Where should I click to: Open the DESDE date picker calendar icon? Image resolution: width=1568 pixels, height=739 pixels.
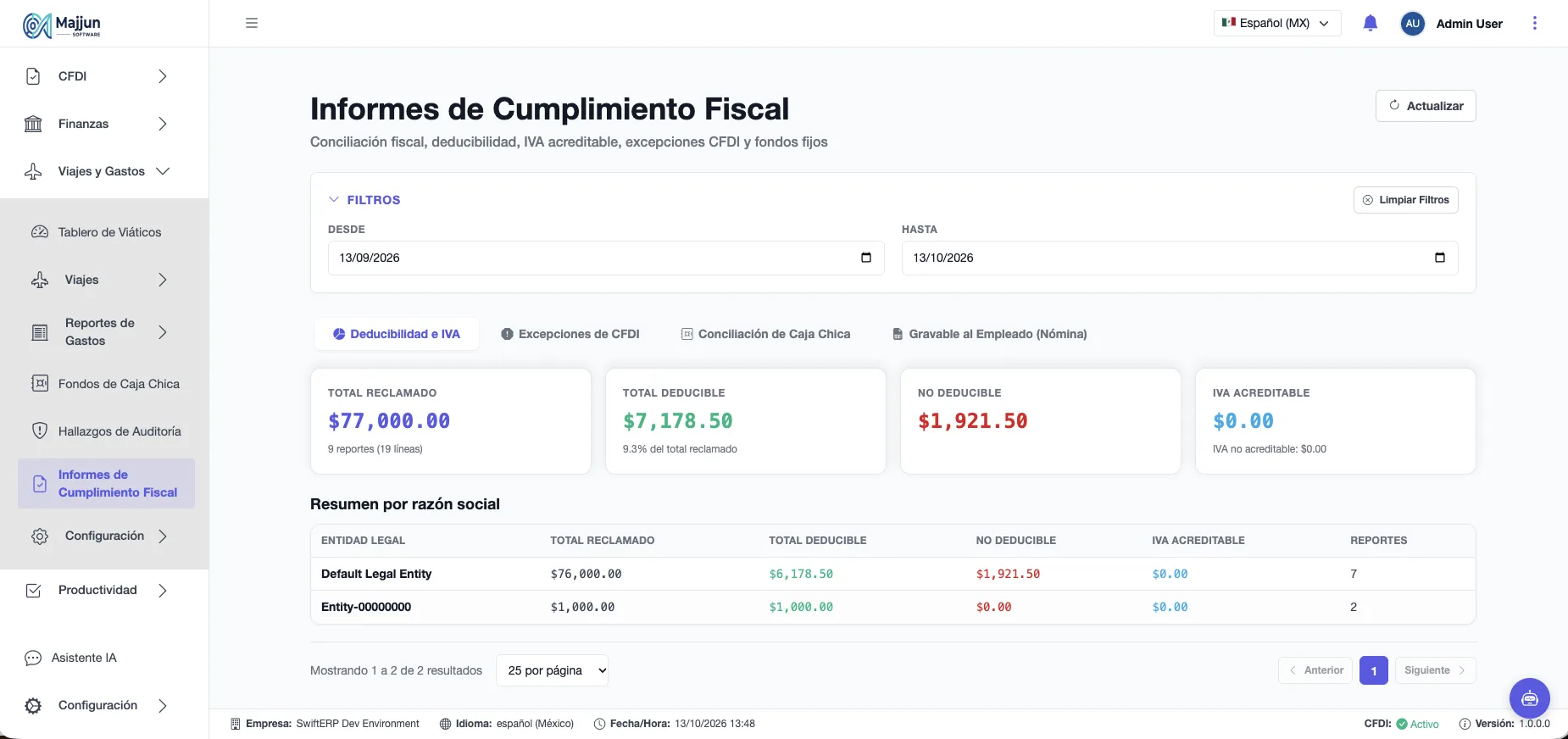[x=866, y=258]
